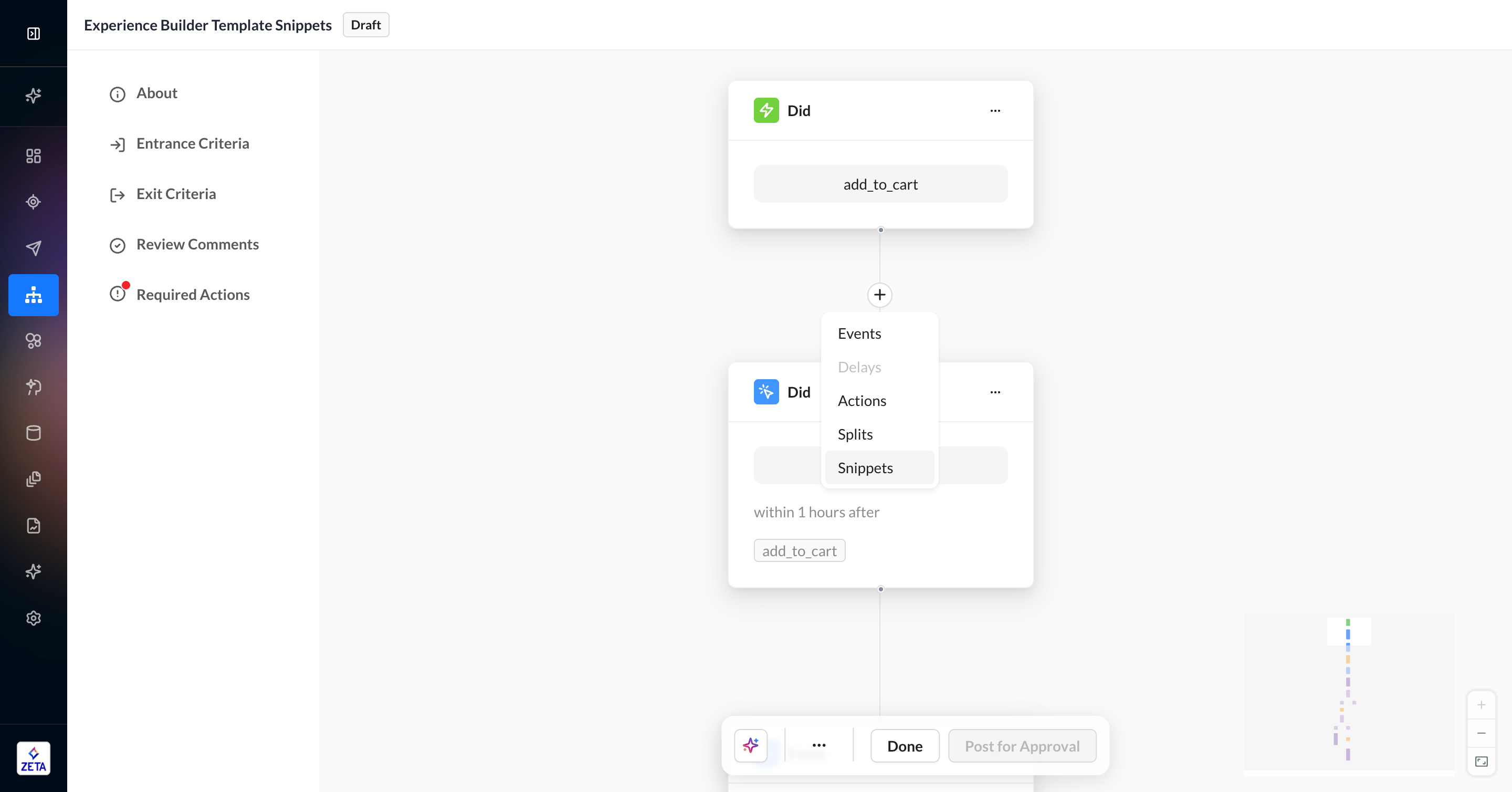Zoom in using the canvas plus control
Screen dimensions: 1512x792
point(1481,704)
